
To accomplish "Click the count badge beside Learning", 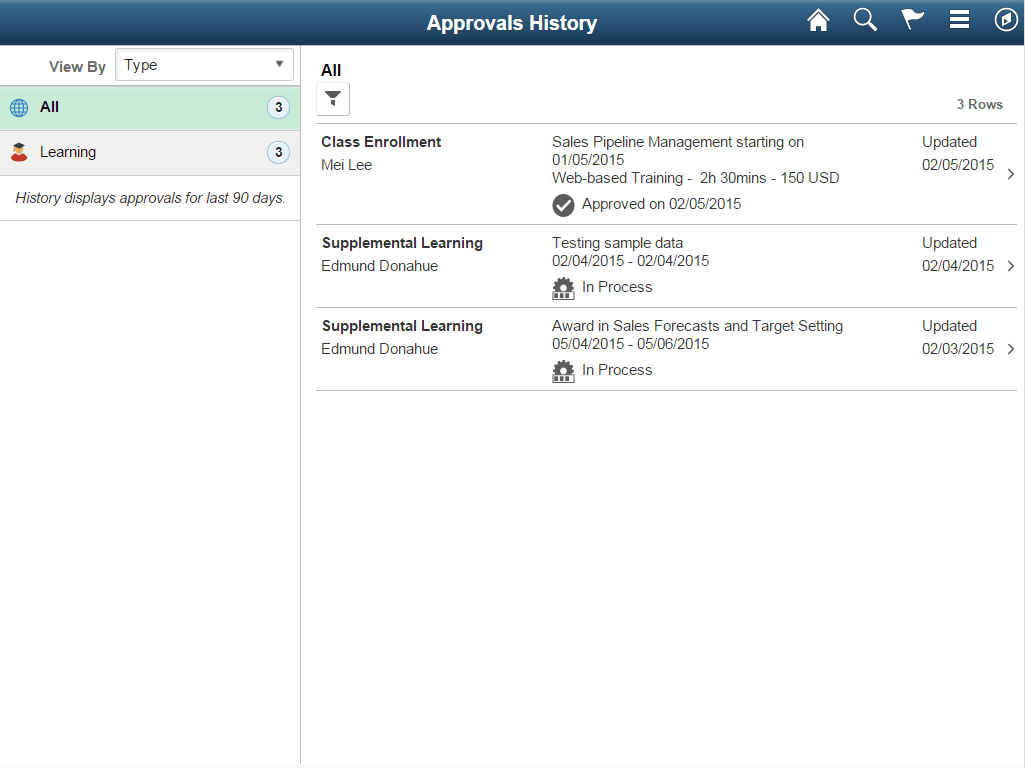I will pyautogui.click(x=278, y=151).
